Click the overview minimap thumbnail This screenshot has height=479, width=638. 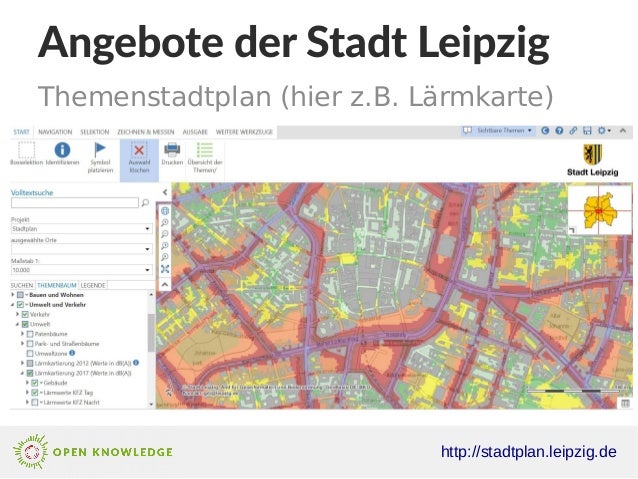(599, 210)
